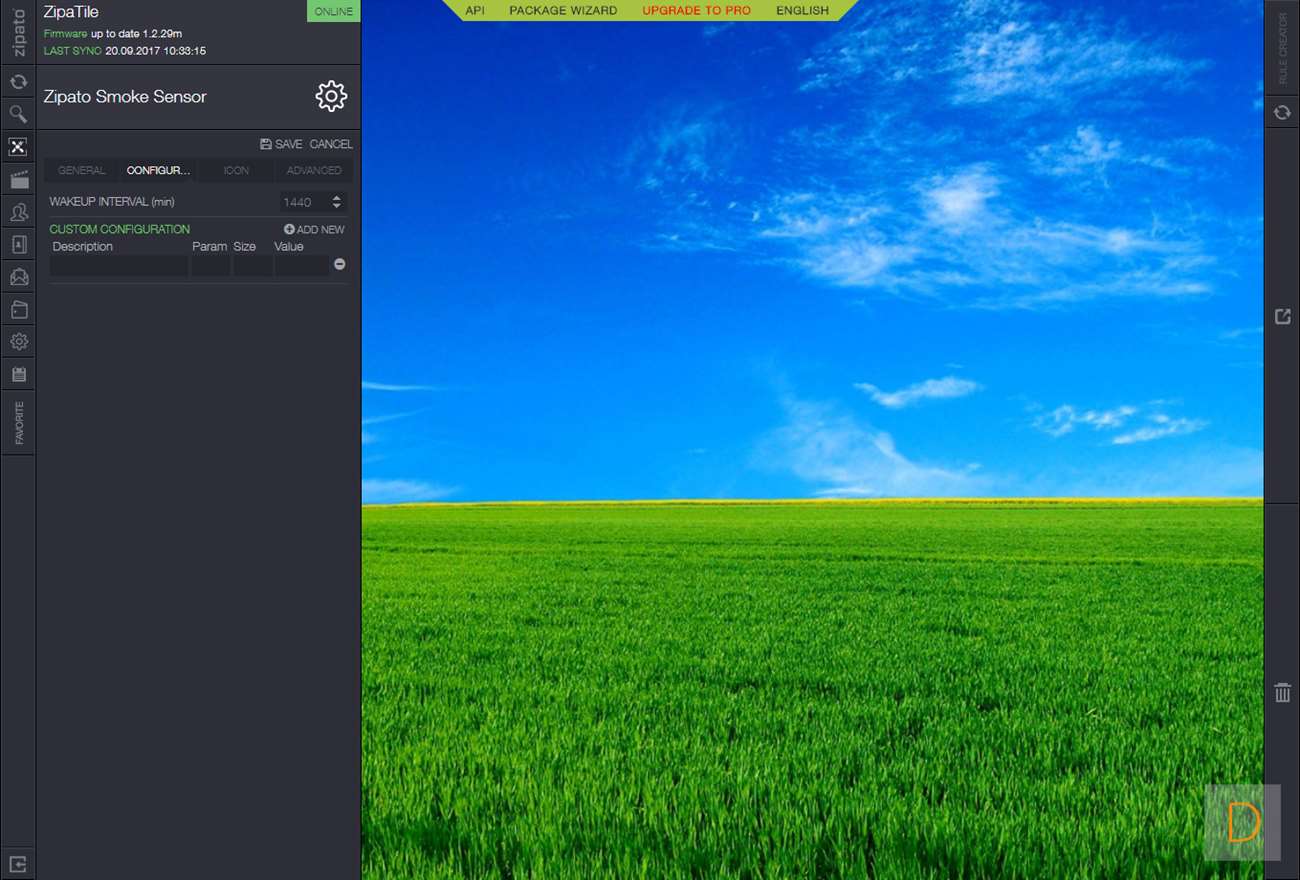
Task: Remove the custom configuration row with minus
Action: pyautogui.click(x=340, y=264)
